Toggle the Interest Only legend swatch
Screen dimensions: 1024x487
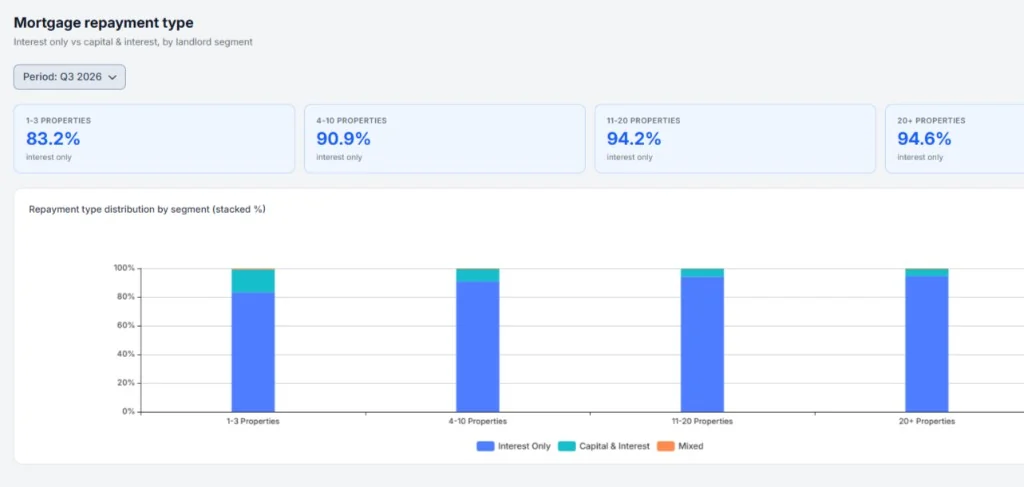pos(485,447)
